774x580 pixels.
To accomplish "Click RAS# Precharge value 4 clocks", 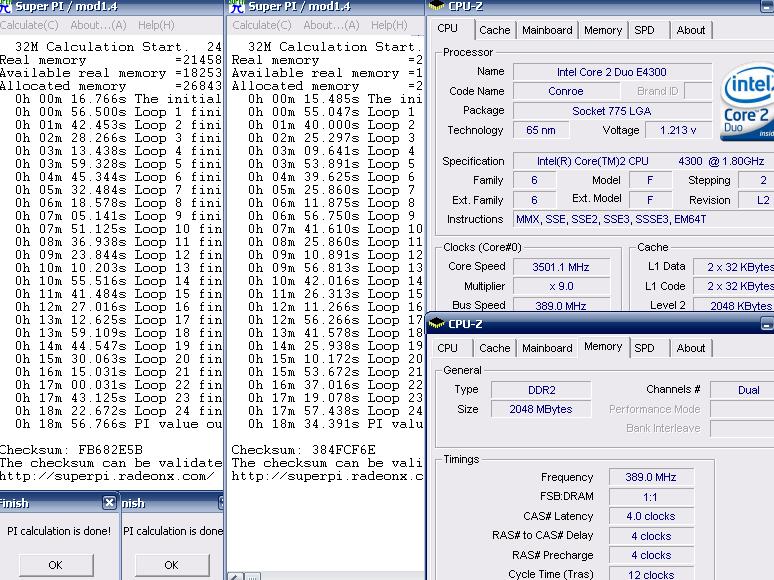I will pos(651,555).
